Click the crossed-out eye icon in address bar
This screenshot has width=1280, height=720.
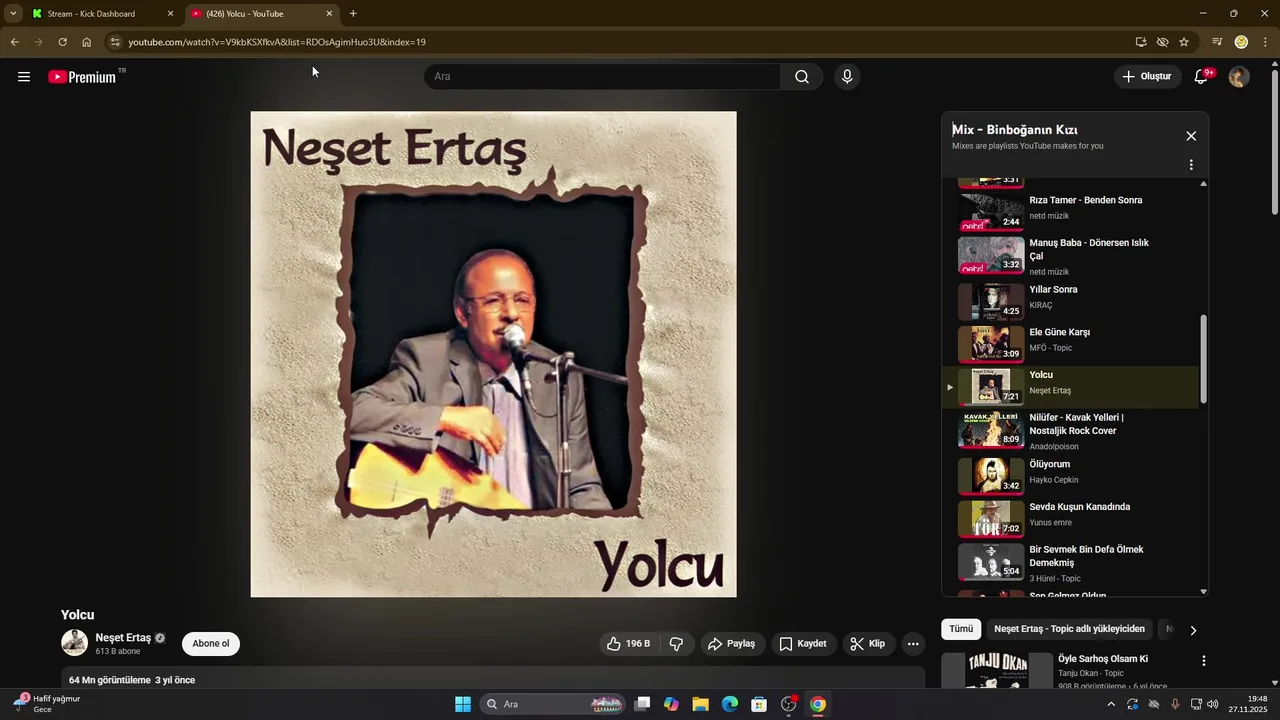coord(1162,42)
